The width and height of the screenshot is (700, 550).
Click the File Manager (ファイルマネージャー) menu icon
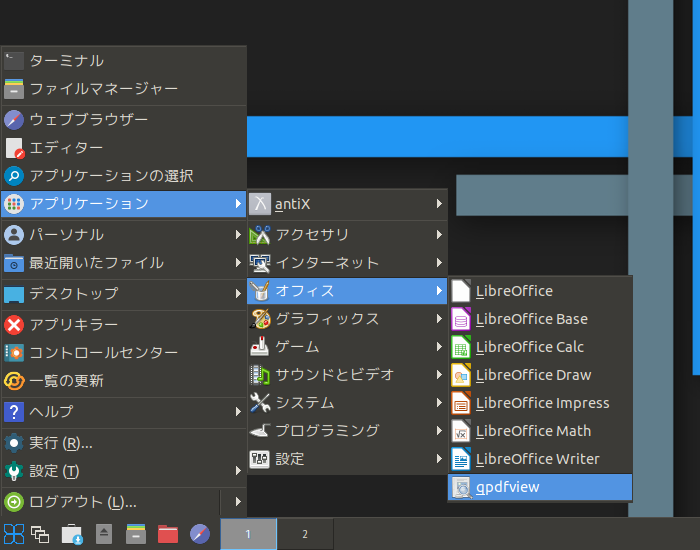click(14, 89)
